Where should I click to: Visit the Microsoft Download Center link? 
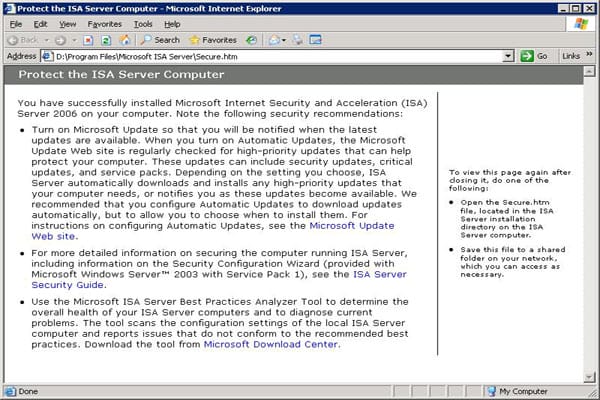pyautogui.click(x=270, y=344)
